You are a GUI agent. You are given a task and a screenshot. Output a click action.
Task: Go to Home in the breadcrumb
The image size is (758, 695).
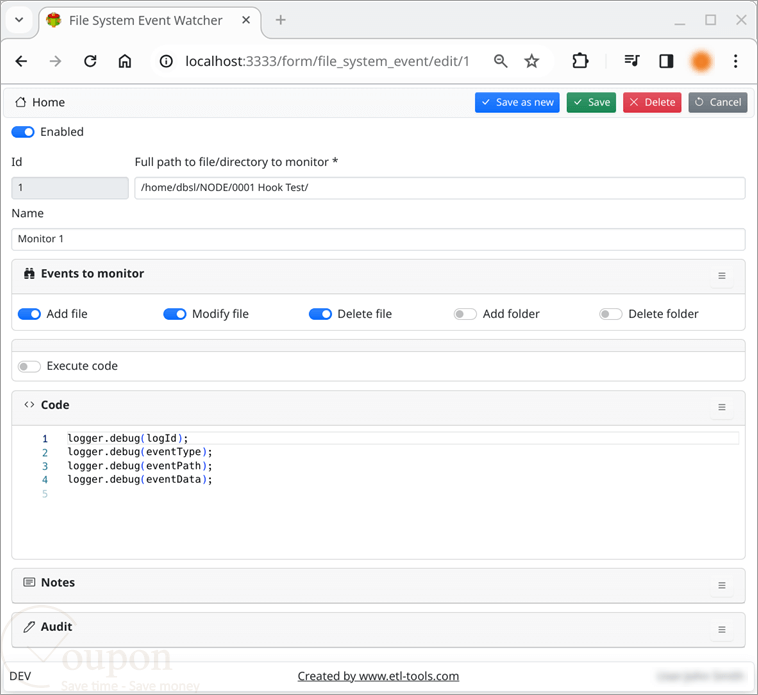click(40, 102)
